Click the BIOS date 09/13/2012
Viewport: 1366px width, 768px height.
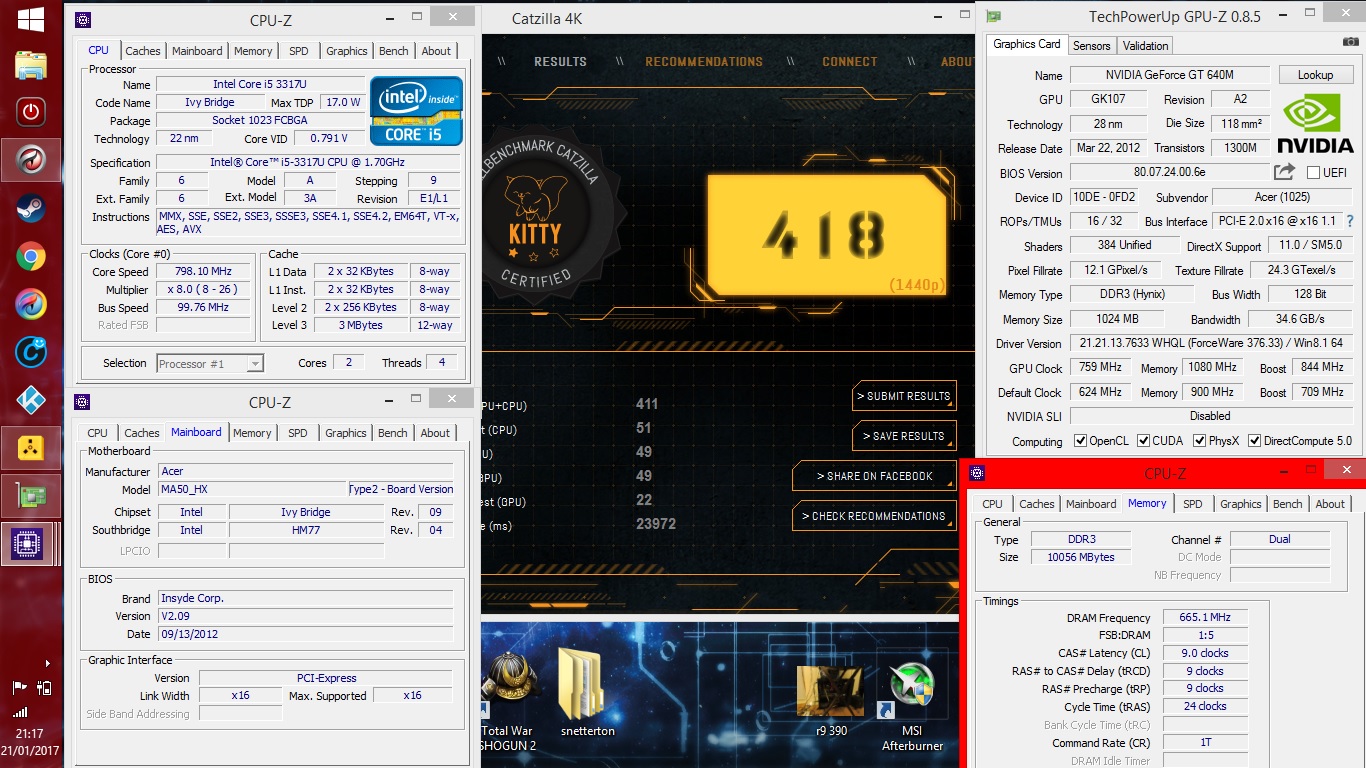(305, 634)
